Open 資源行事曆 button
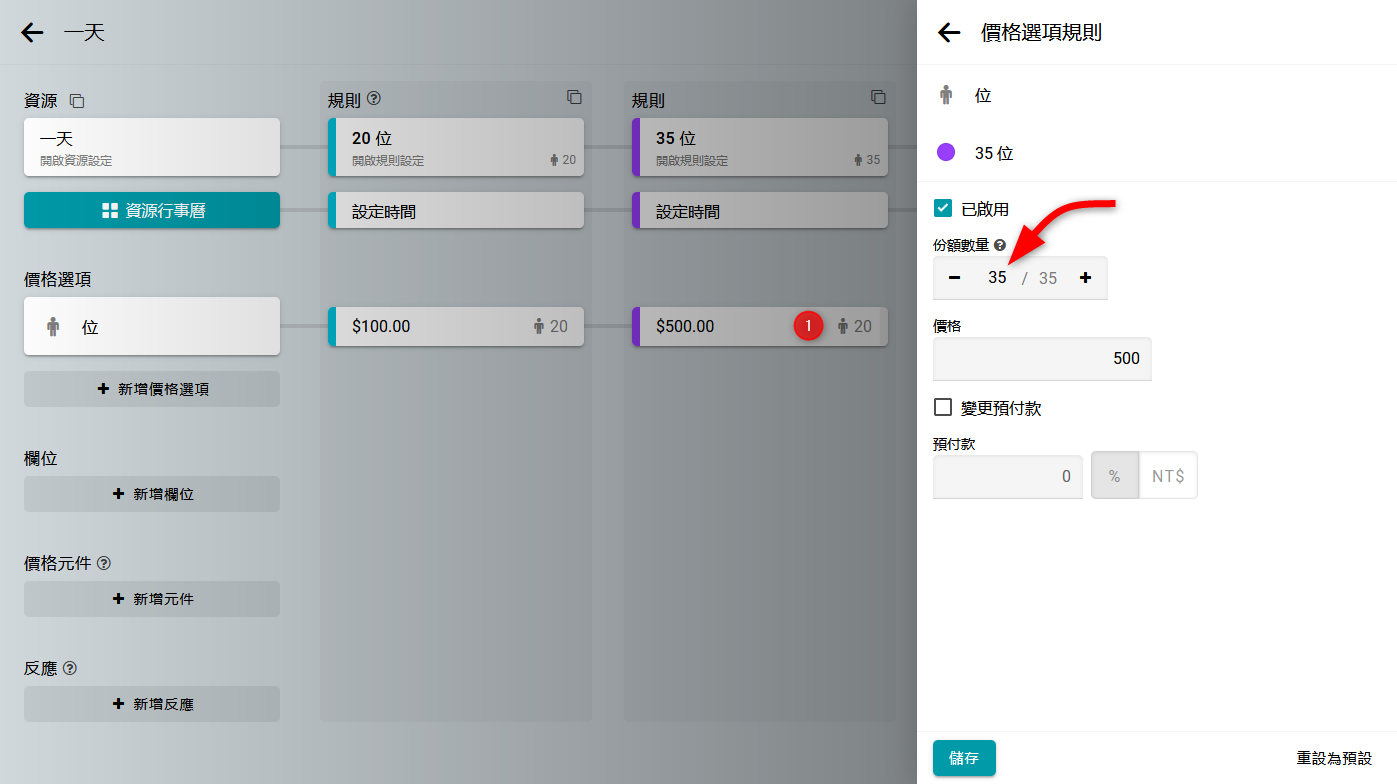 point(152,211)
